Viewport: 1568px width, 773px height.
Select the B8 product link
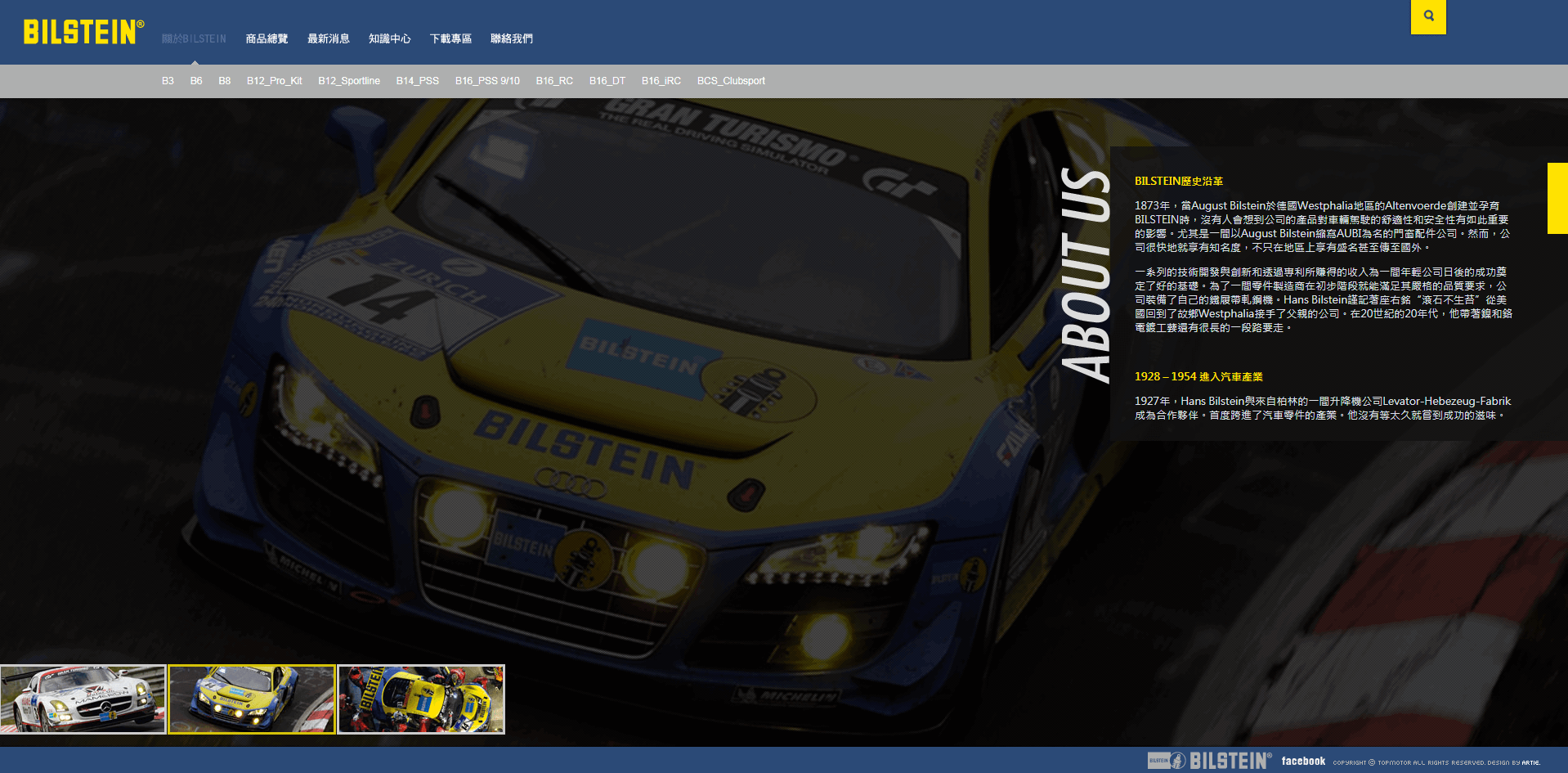click(x=225, y=81)
